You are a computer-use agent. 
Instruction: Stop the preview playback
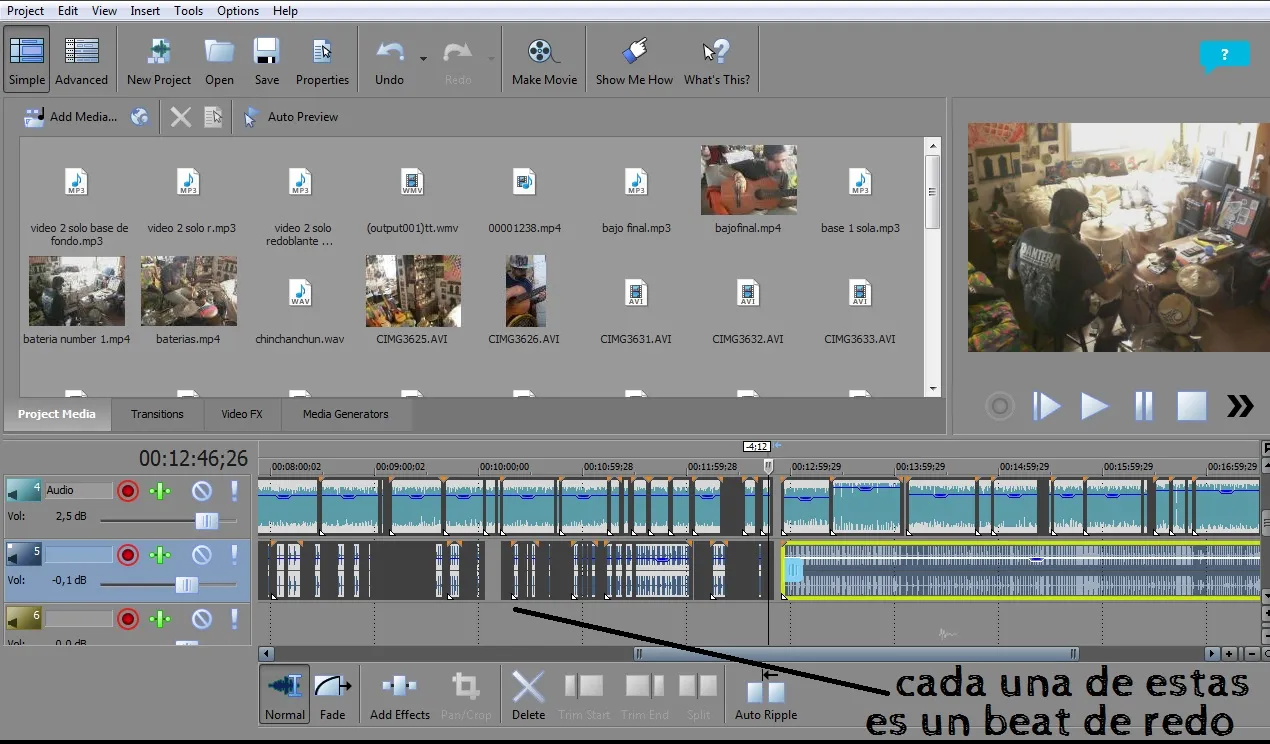[x=1191, y=406]
